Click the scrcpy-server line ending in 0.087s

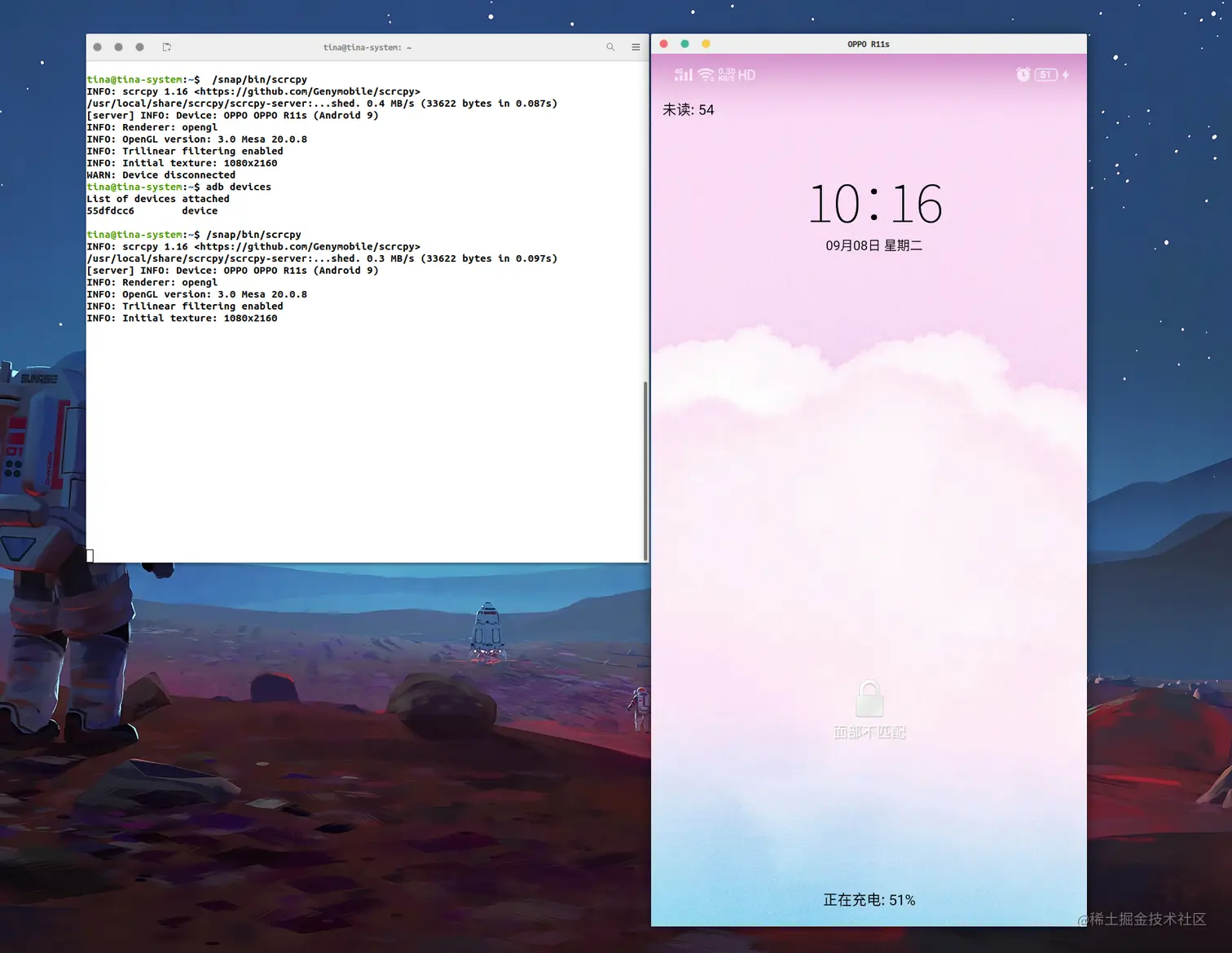(322, 104)
